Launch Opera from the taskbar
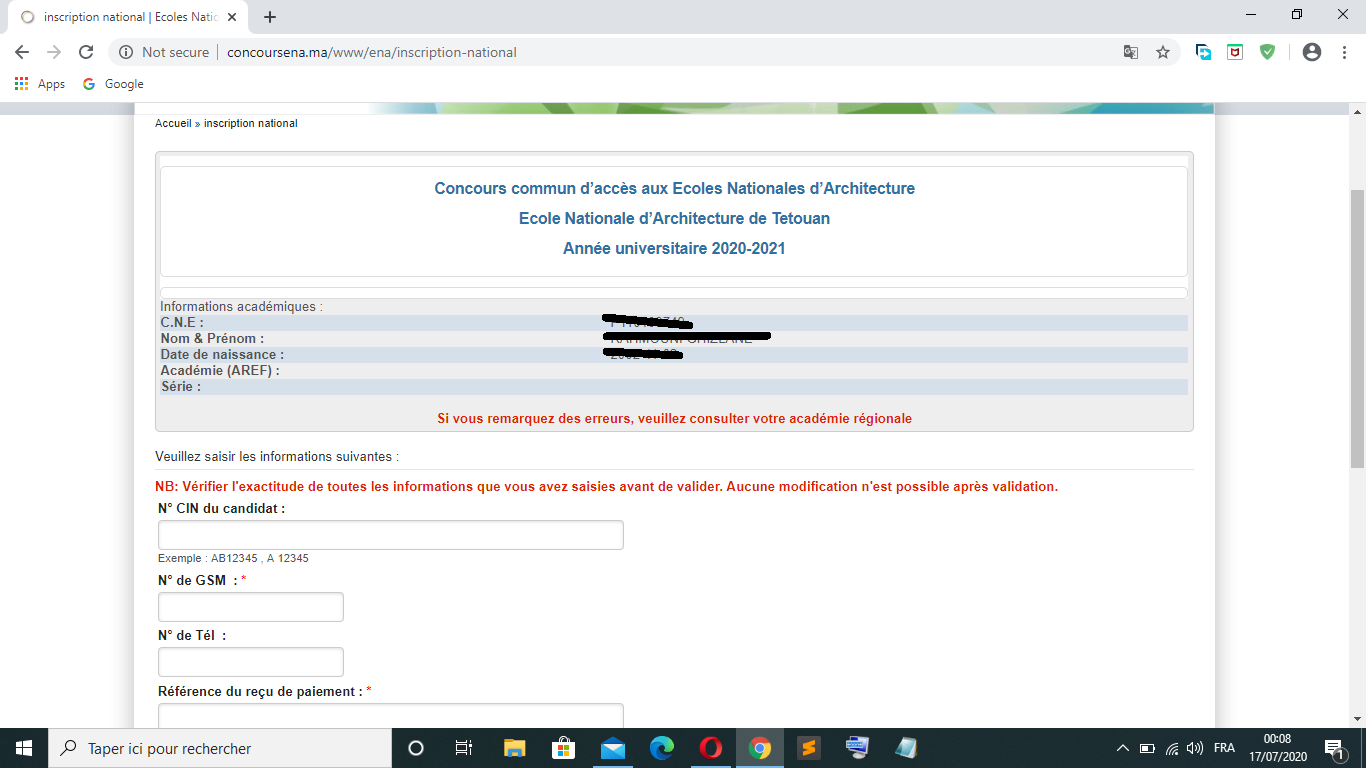 pyautogui.click(x=711, y=748)
